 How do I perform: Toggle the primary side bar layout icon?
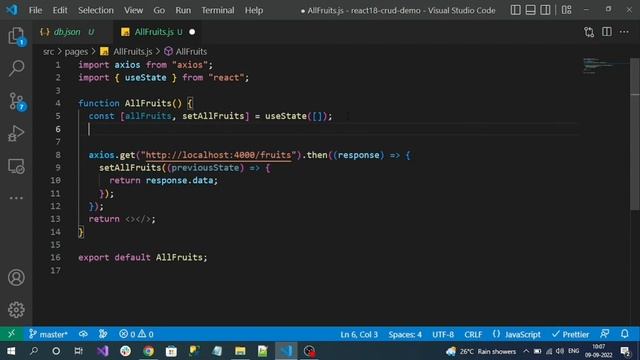tap(516, 10)
